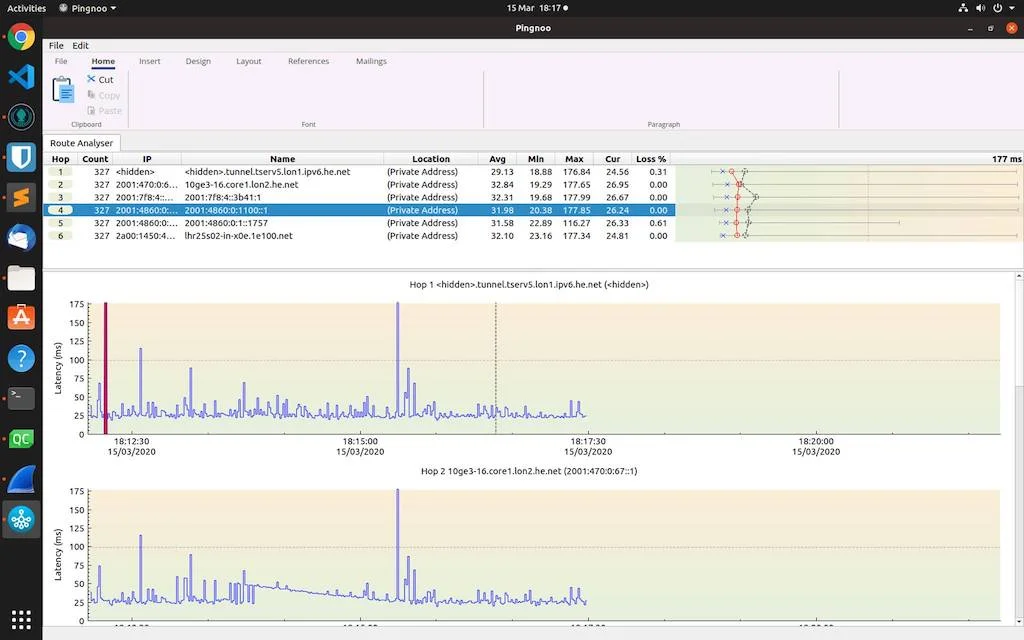Switch to the Layout ribbon tab
The width and height of the screenshot is (1024, 640).
[x=248, y=61]
